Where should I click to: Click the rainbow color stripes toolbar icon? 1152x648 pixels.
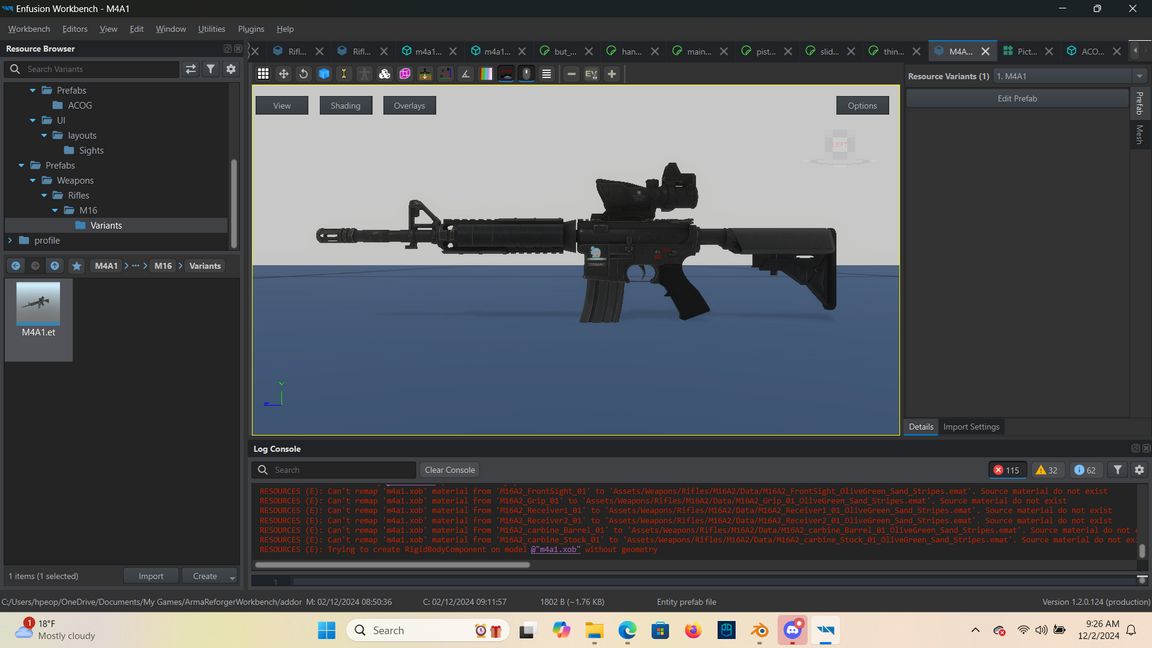click(486, 74)
